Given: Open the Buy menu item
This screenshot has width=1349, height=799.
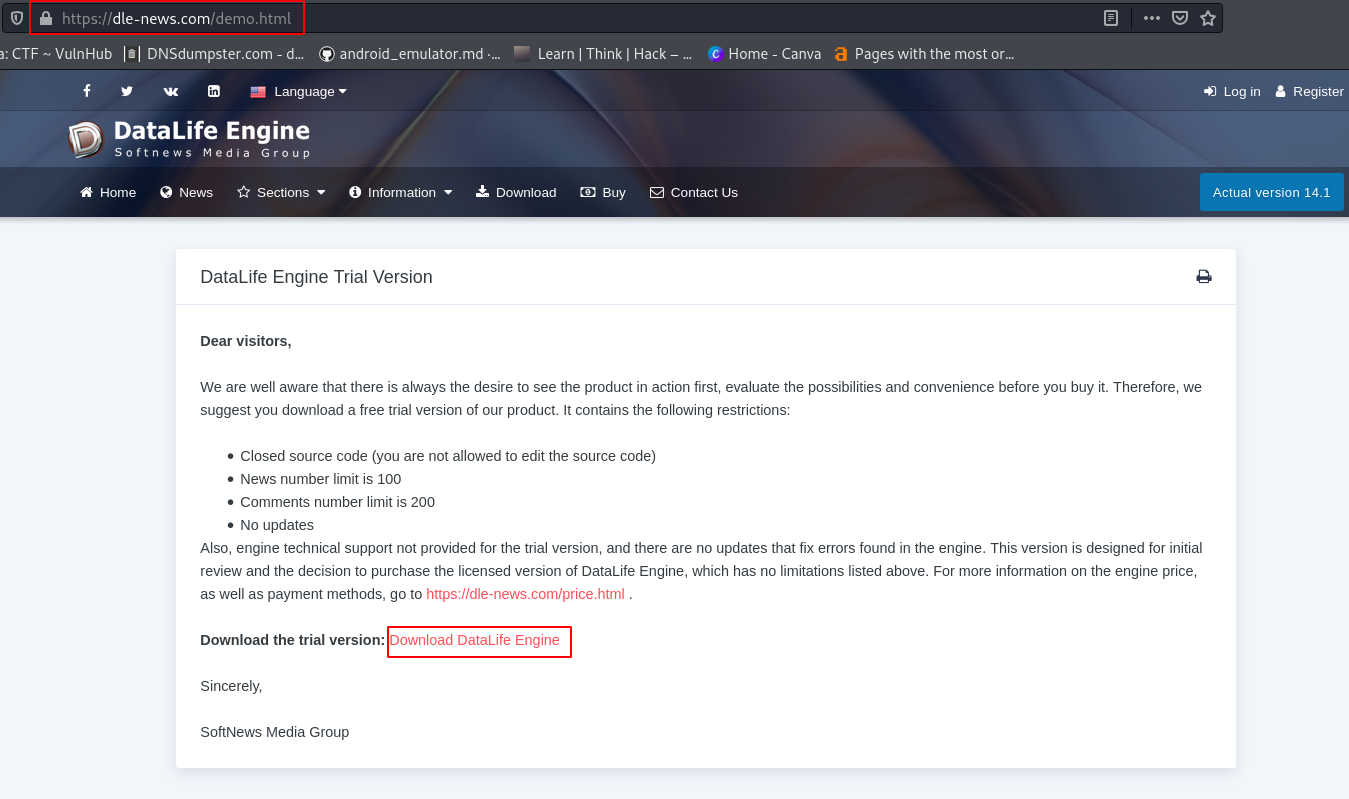Looking at the screenshot, I should 603,192.
